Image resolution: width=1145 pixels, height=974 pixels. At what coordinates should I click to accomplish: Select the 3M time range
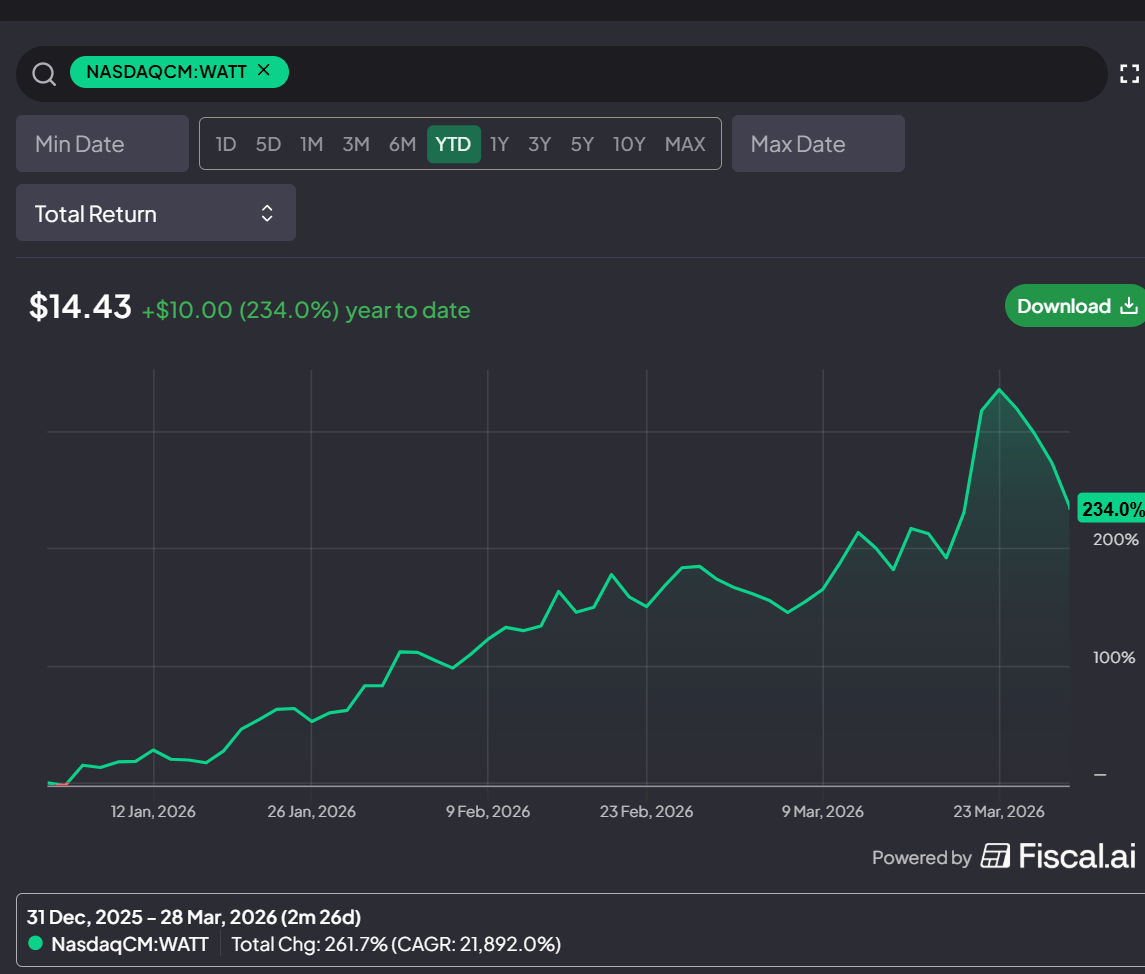pos(356,144)
